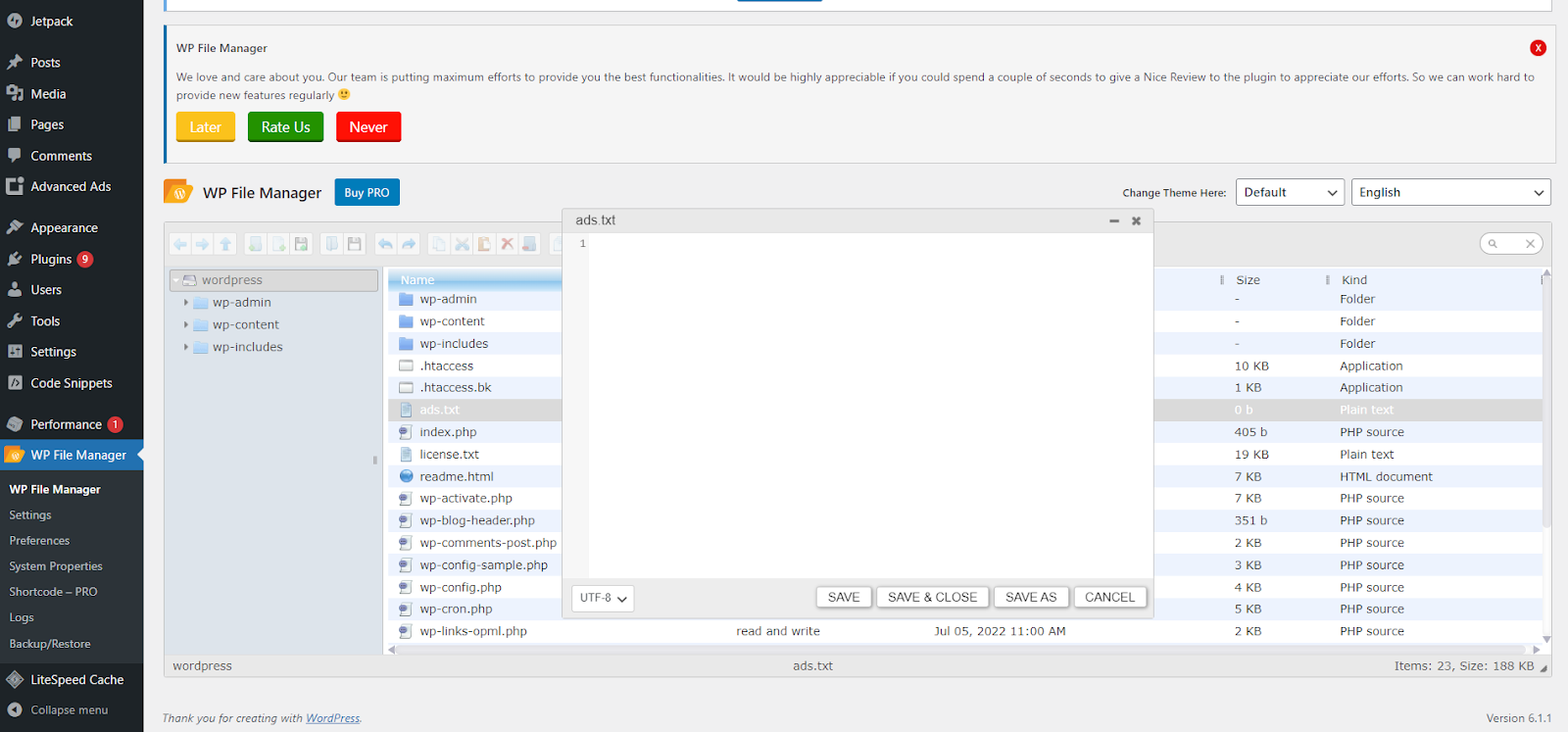Follow the WordPress footer link

[x=332, y=718]
